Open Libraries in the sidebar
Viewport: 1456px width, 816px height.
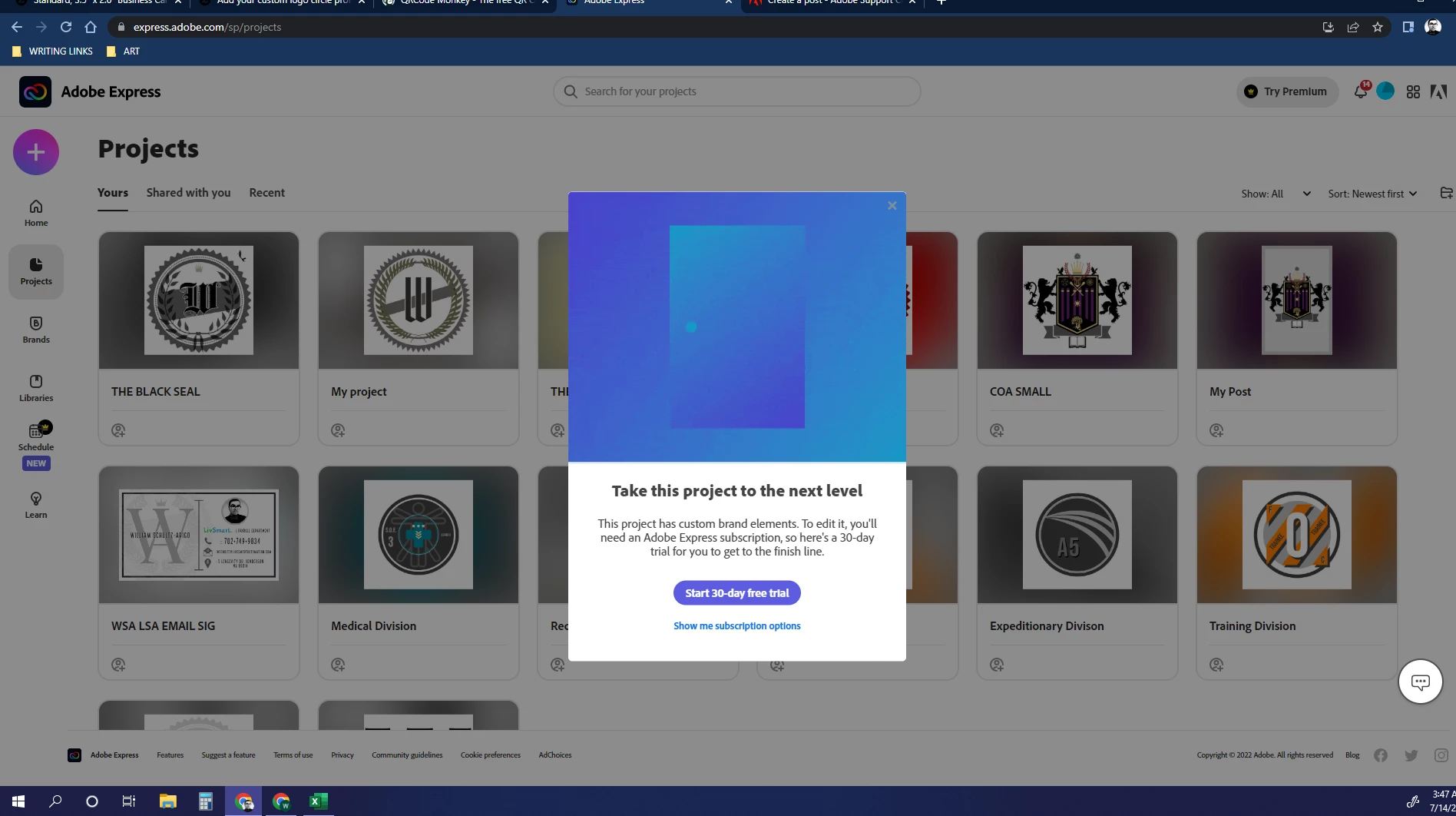click(36, 389)
